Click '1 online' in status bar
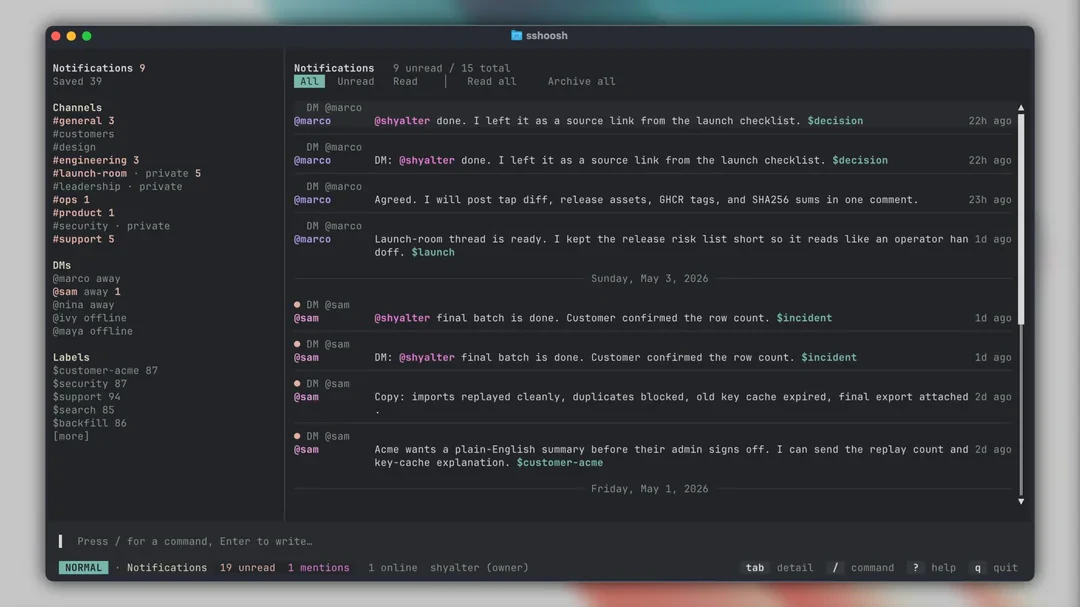1080x607 pixels. click(392, 568)
